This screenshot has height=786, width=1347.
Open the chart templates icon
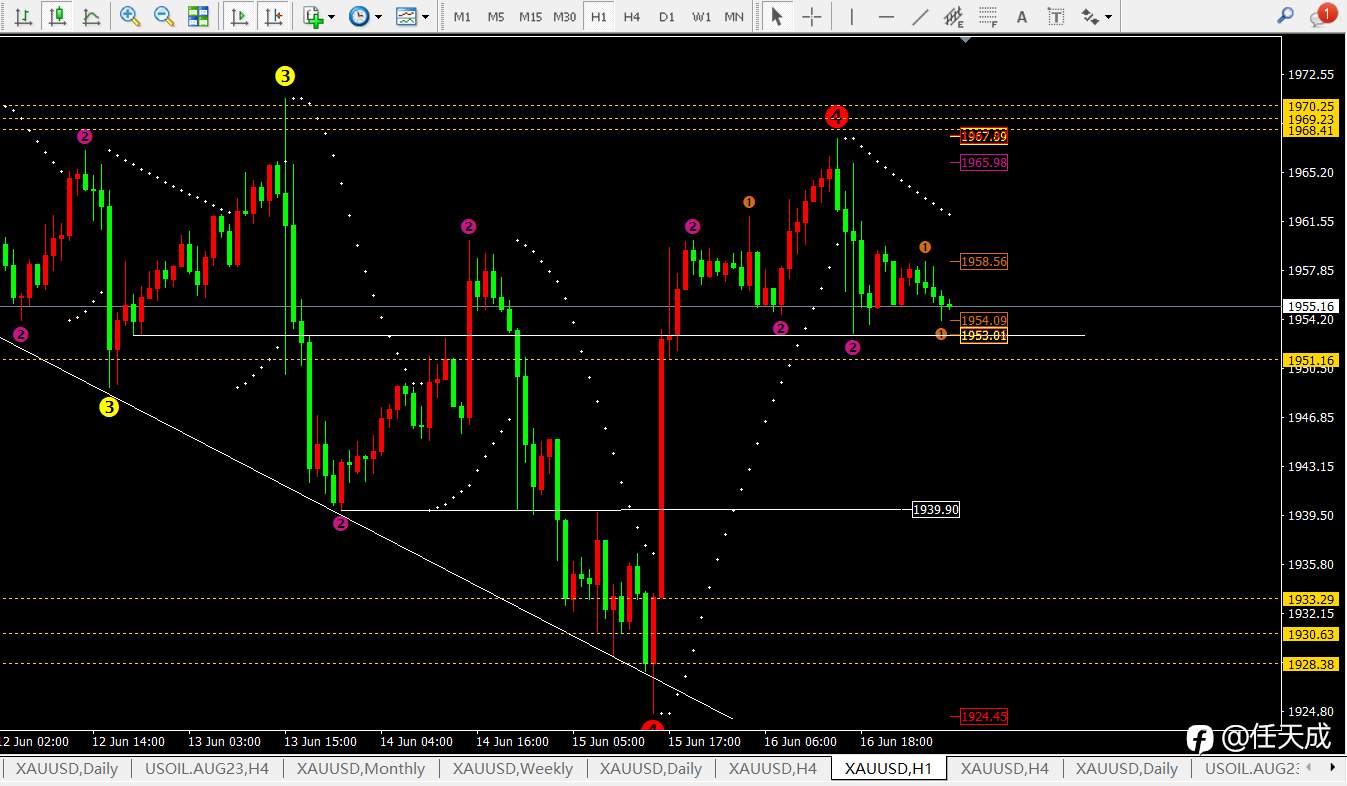[406, 16]
